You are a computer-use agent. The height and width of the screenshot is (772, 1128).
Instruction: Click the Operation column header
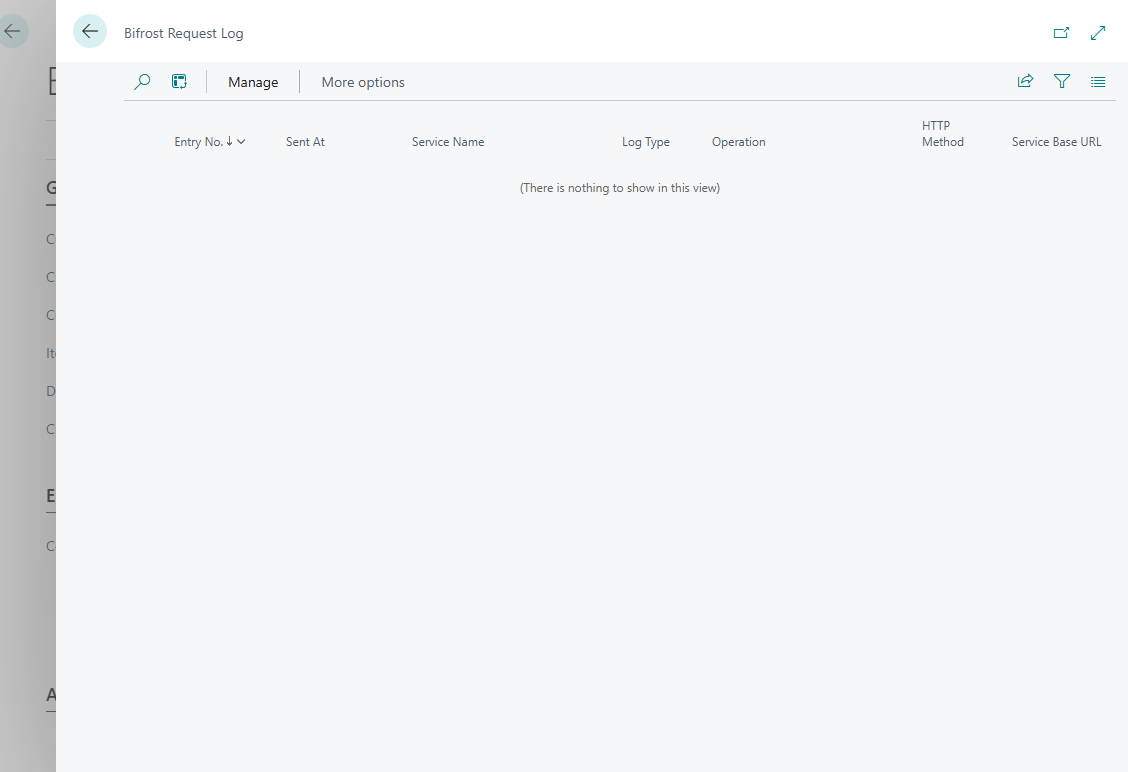pyautogui.click(x=739, y=142)
